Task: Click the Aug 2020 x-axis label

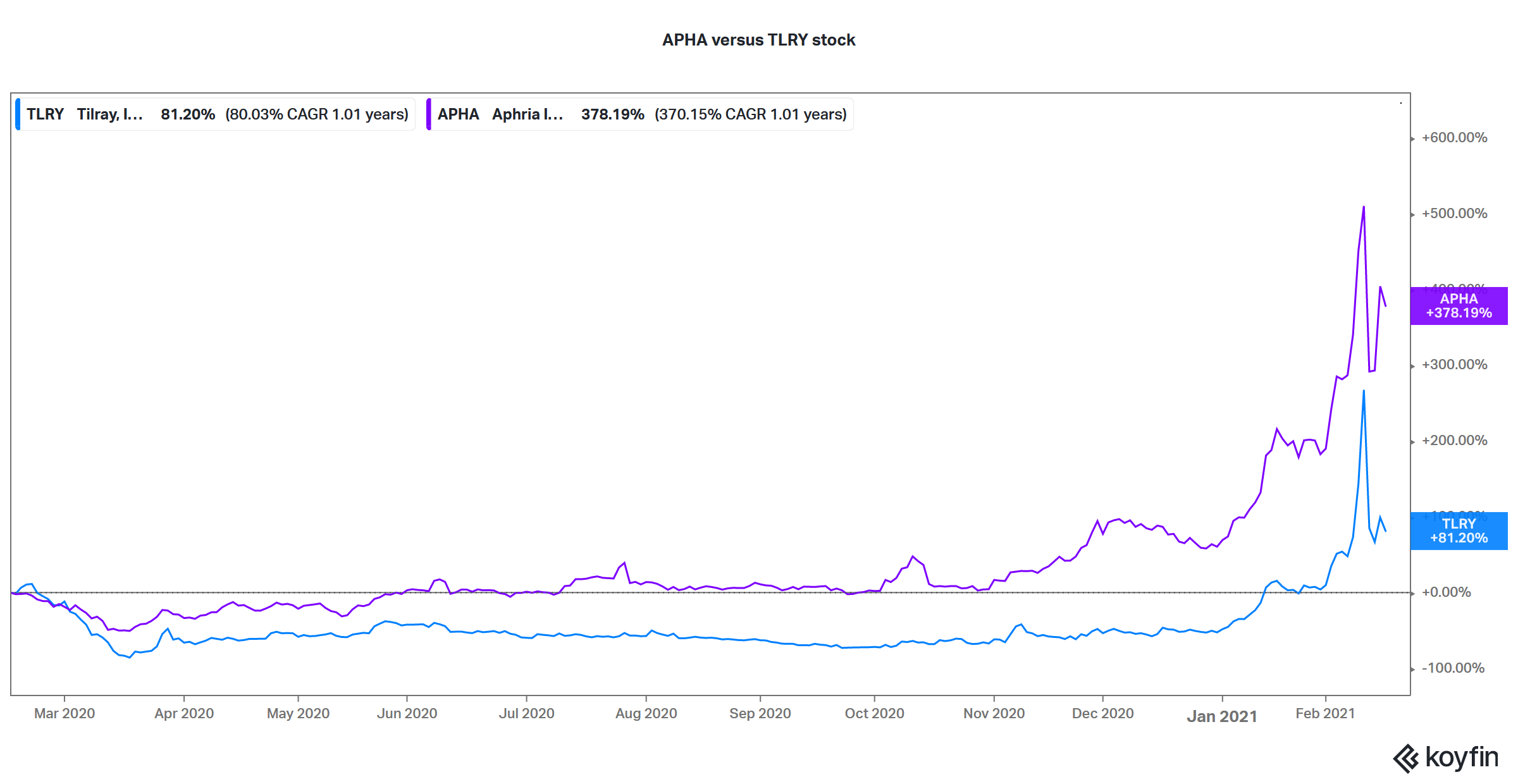Action: pos(646,714)
